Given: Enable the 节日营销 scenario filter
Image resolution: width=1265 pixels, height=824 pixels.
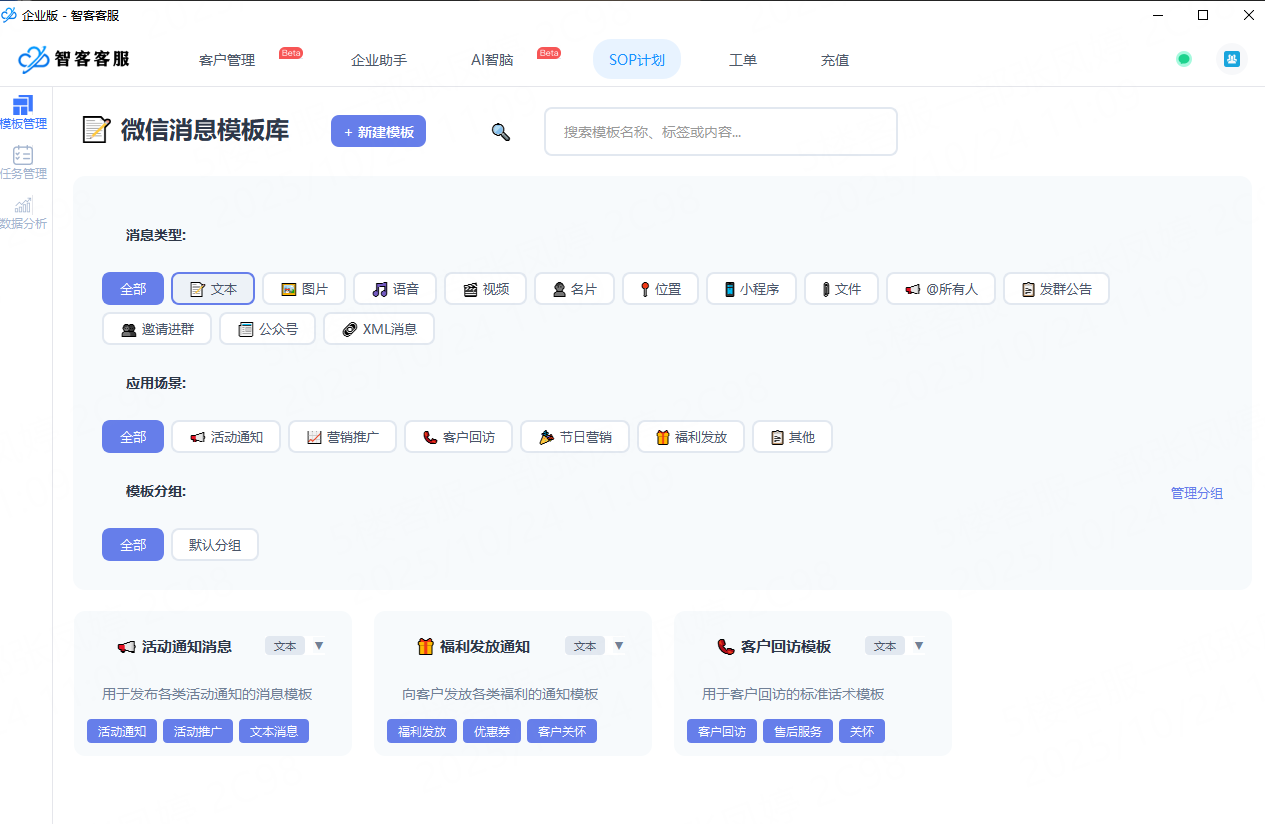Looking at the screenshot, I should (x=574, y=436).
